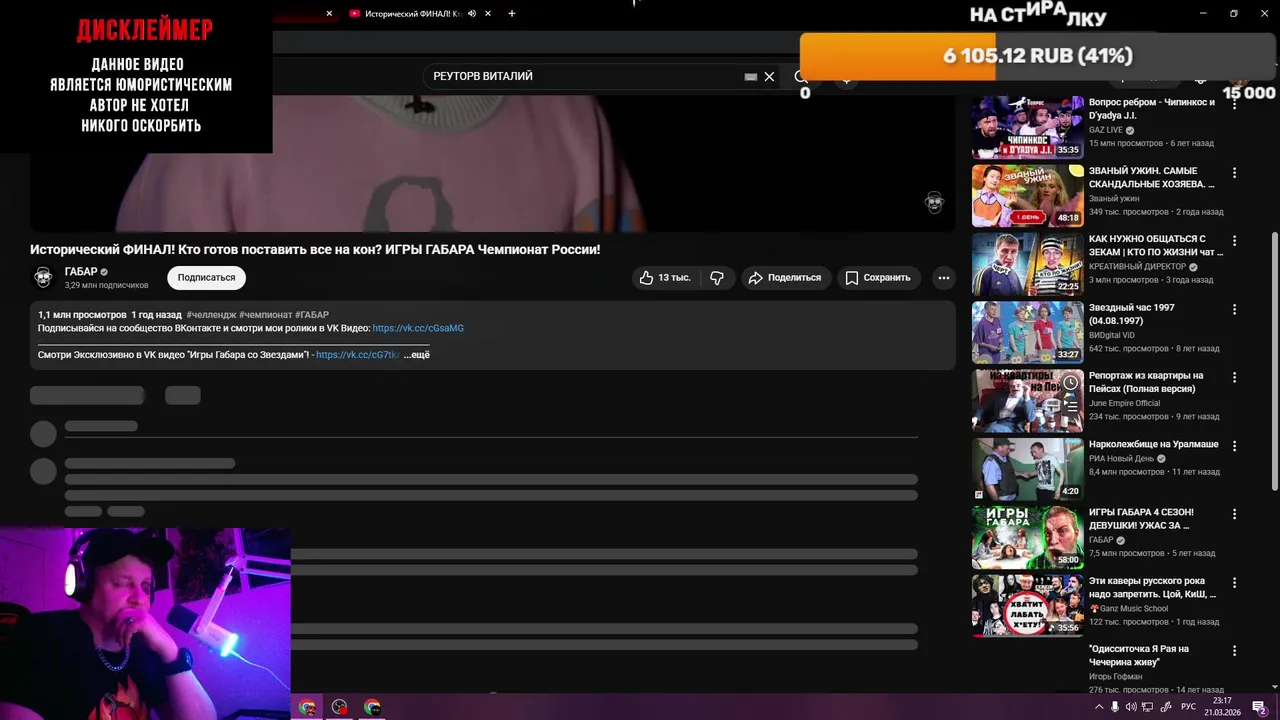Click the search magnifier button

800,77
